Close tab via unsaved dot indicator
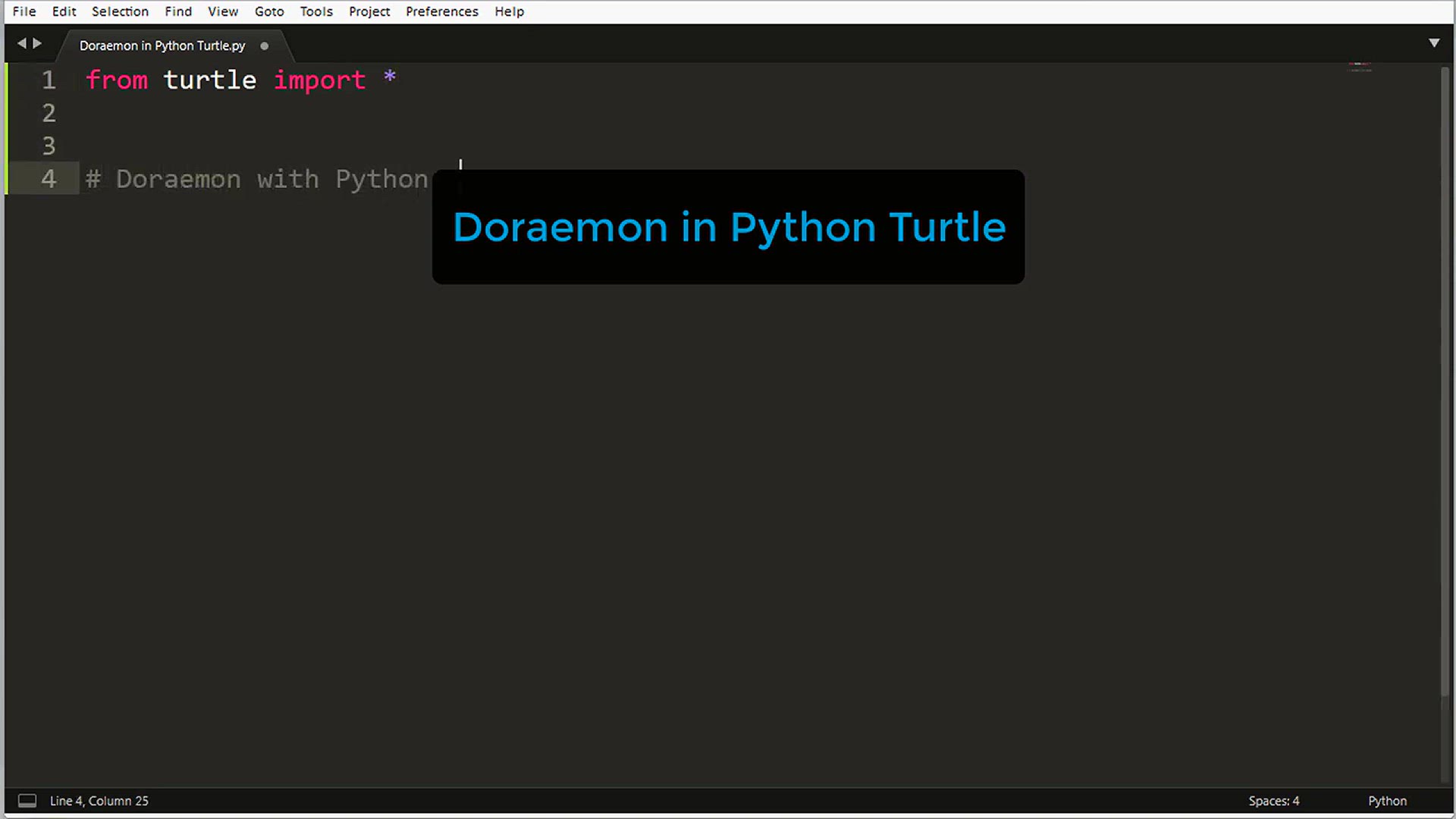The height and width of the screenshot is (819, 1456). [x=264, y=45]
